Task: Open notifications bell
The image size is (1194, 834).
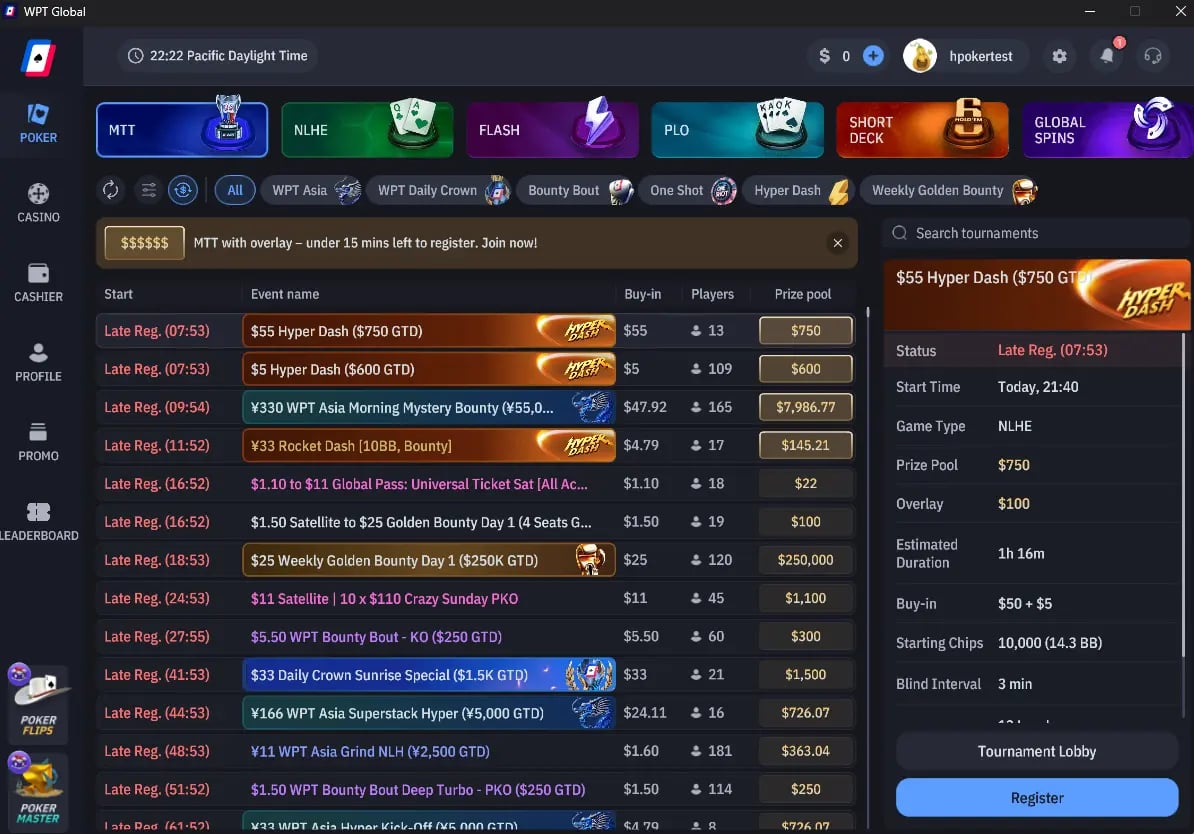Action: point(1107,55)
